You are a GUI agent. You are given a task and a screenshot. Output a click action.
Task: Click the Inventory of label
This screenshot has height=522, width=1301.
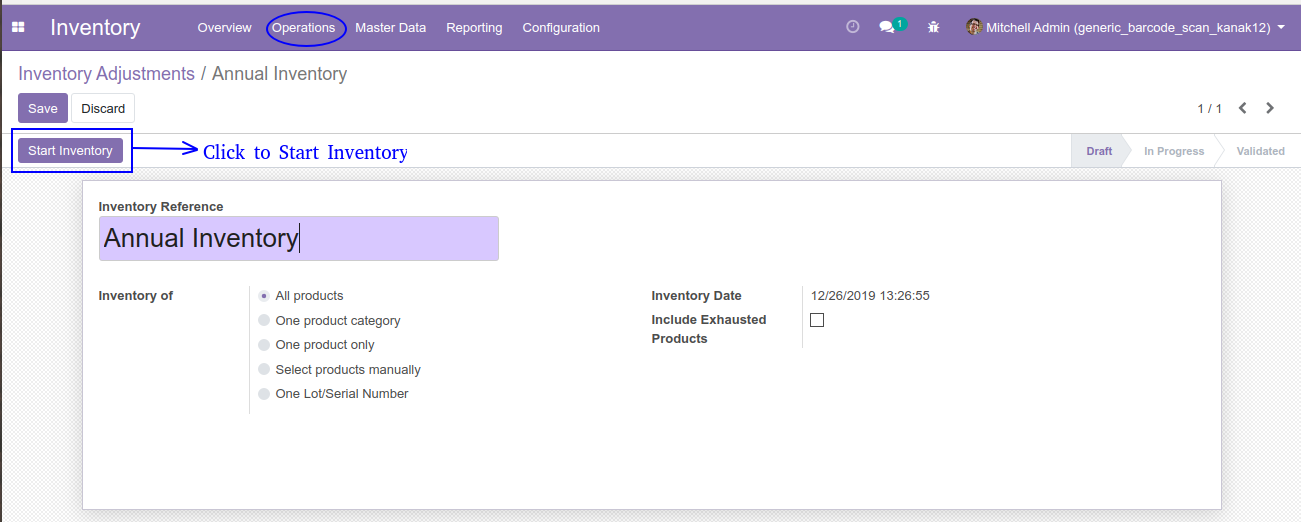pos(136,296)
